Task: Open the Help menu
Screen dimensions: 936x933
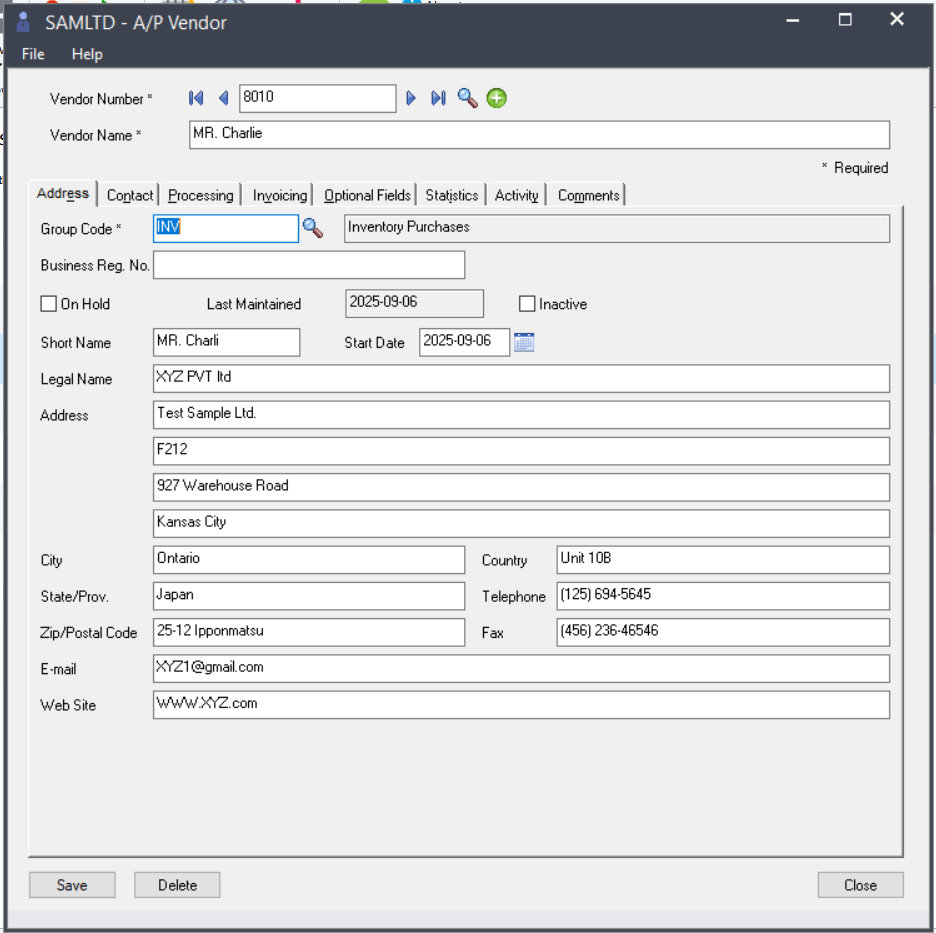Action: [87, 54]
